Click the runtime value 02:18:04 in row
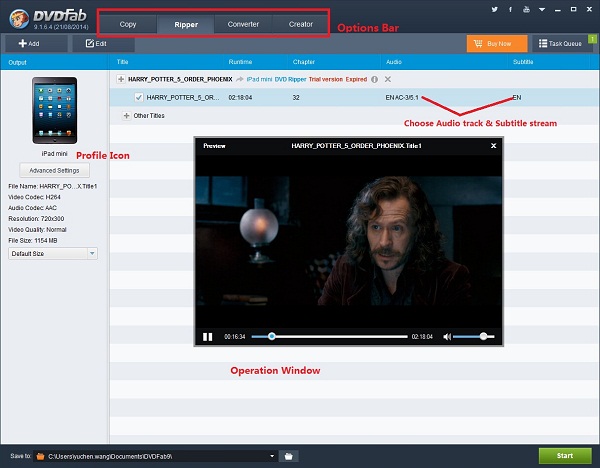Viewport: 600px width, 468px height. 240,98
